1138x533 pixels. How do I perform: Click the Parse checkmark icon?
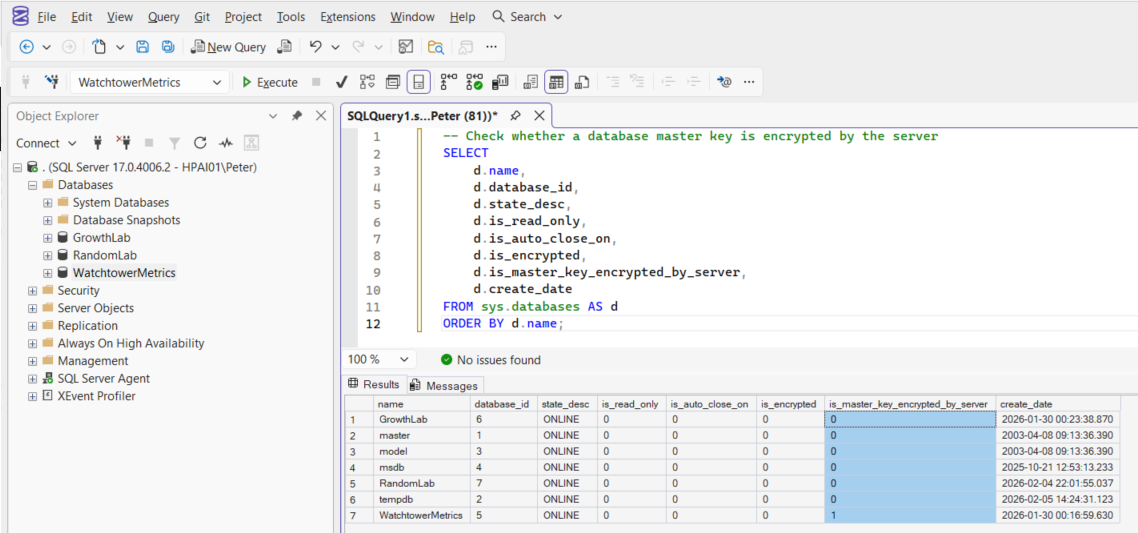click(x=341, y=82)
